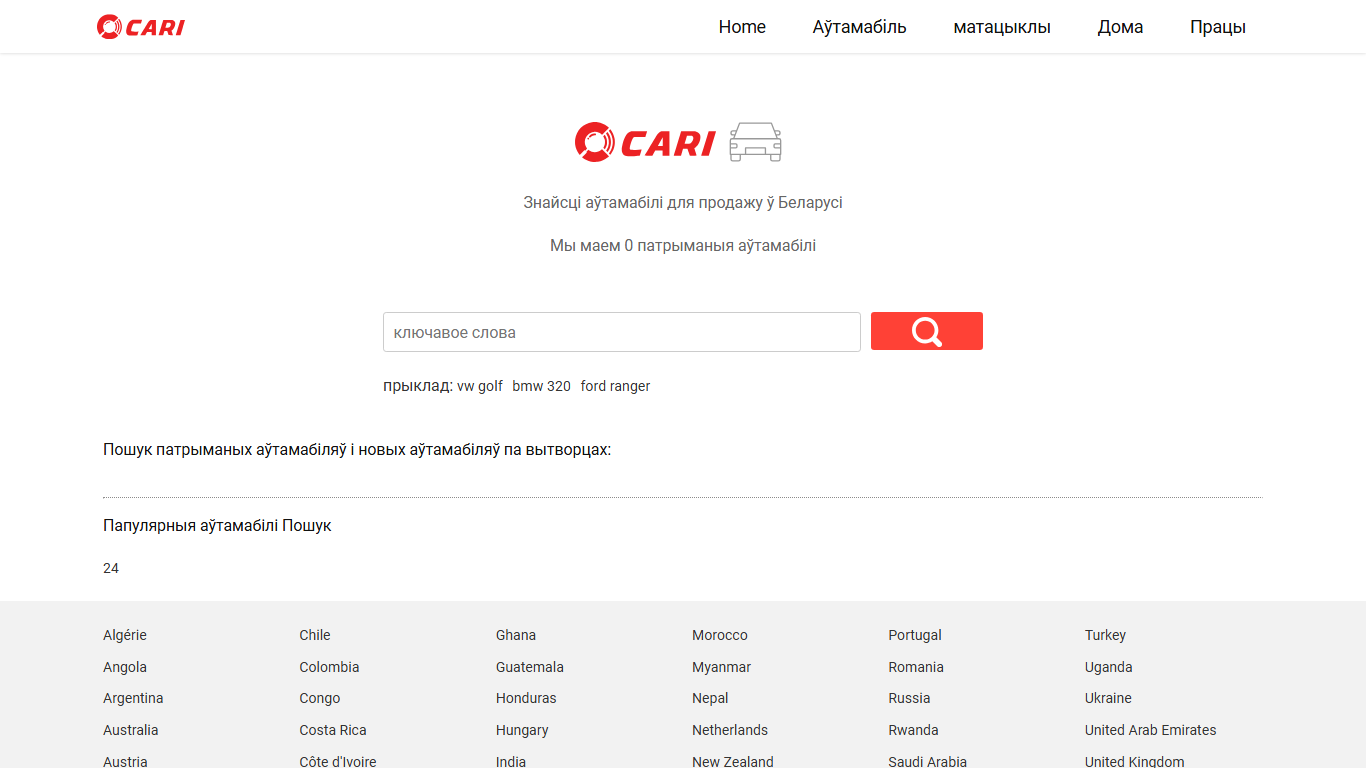Viewport: 1366px width, 768px height.
Task: Open the Australia country link
Action: [x=131, y=730]
